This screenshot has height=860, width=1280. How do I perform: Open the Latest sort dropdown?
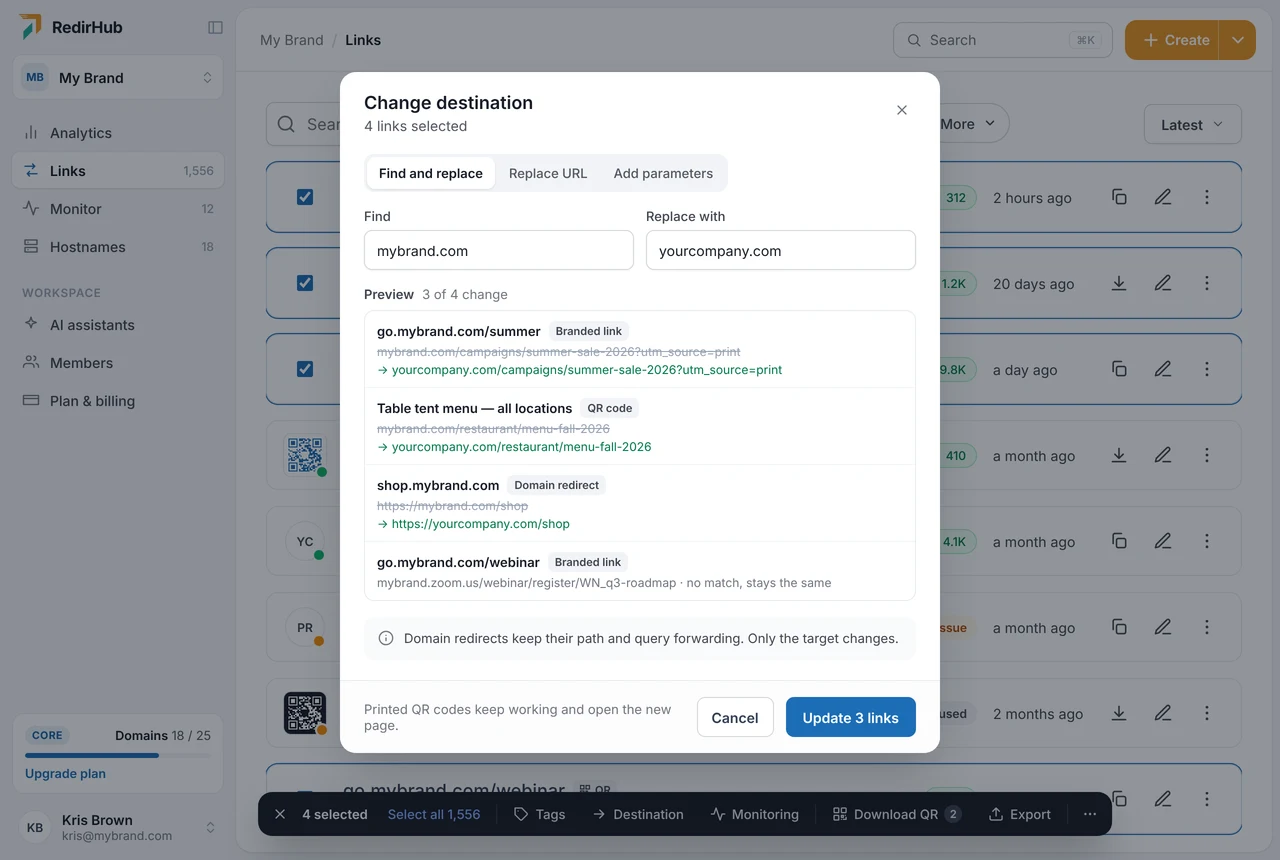pos(1192,124)
